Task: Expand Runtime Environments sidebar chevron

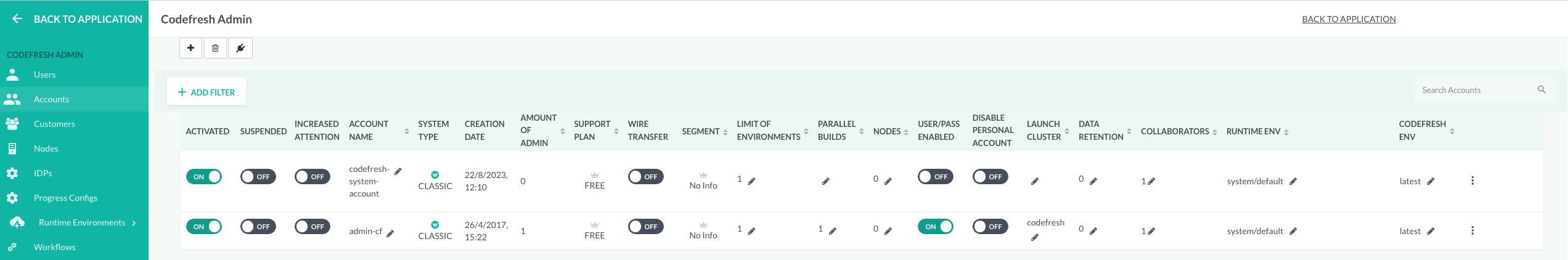Action: point(134,222)
